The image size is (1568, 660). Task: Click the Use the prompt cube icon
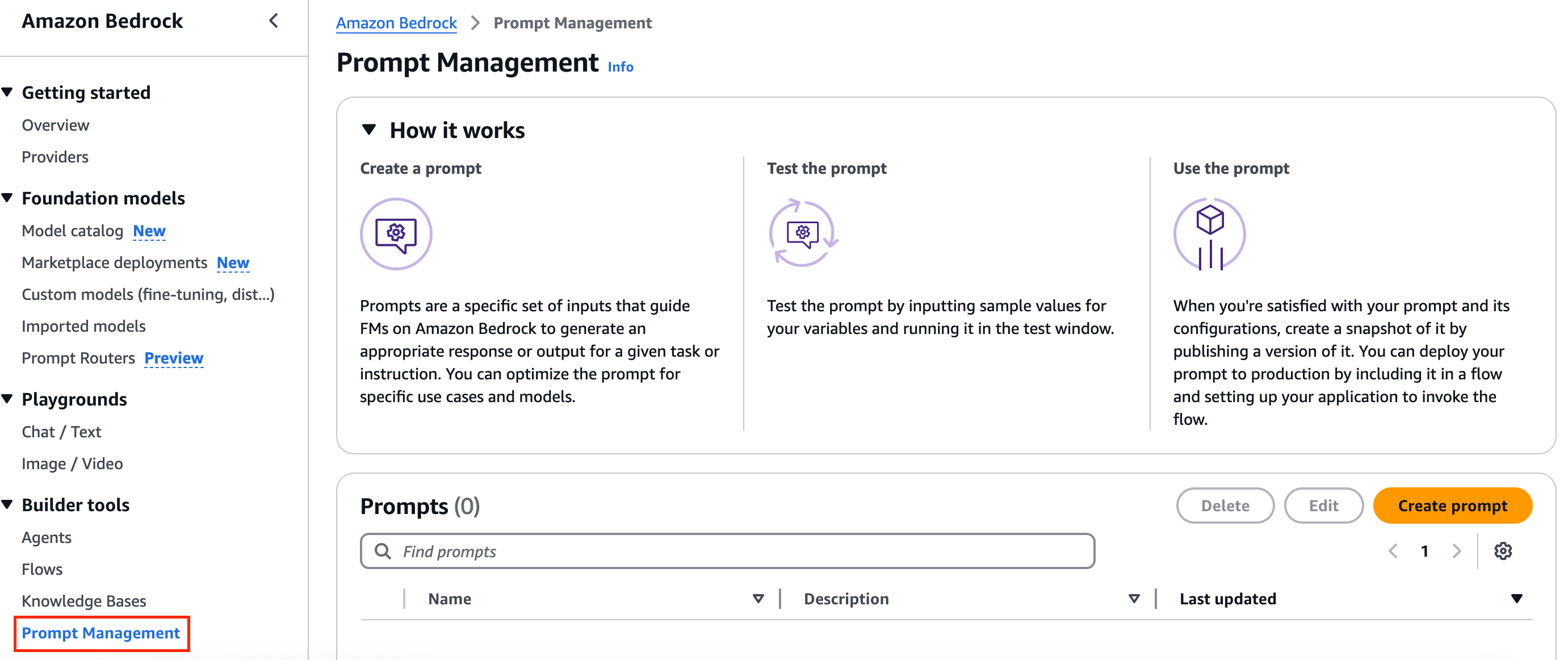[1209, 234]
